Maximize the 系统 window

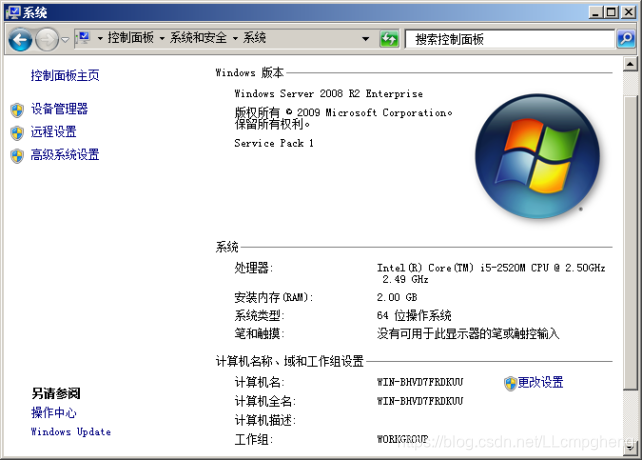tap(612, 12)
